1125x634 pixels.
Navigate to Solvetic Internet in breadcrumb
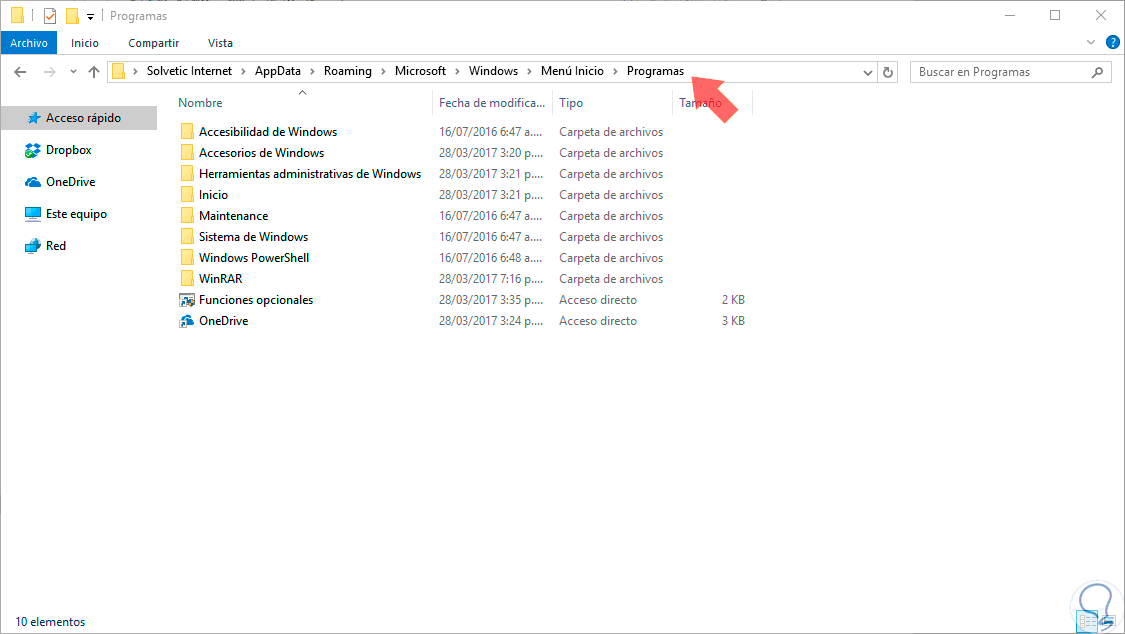click(189, 71)
